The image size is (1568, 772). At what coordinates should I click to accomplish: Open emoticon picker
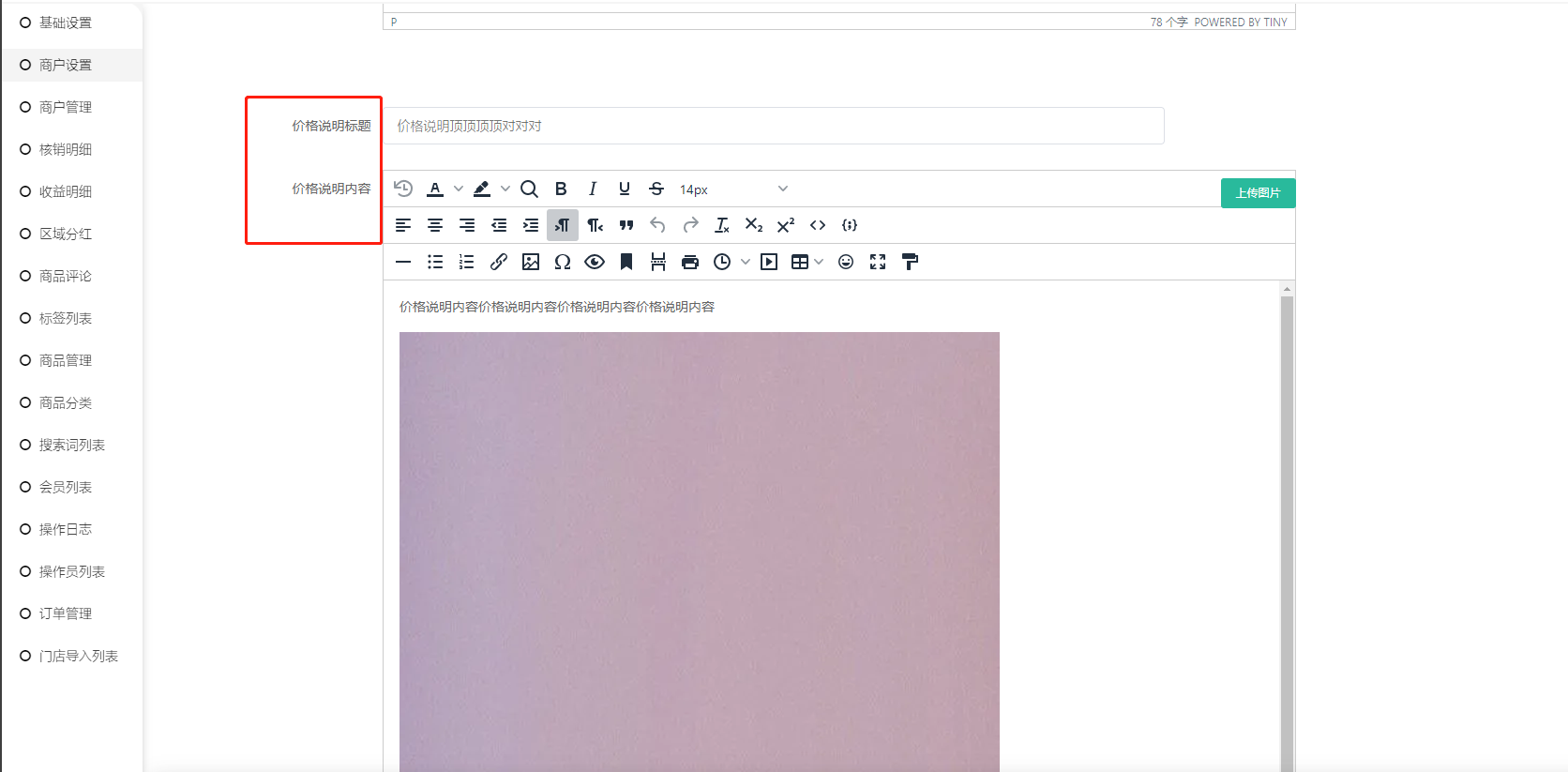click(x=846, y=262)
